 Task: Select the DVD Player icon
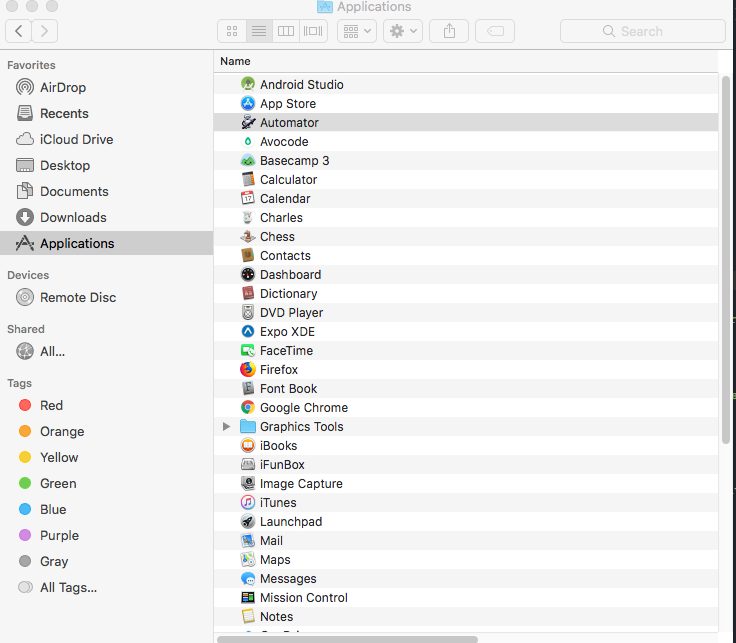pyautogui.click(x=247, y=313)
